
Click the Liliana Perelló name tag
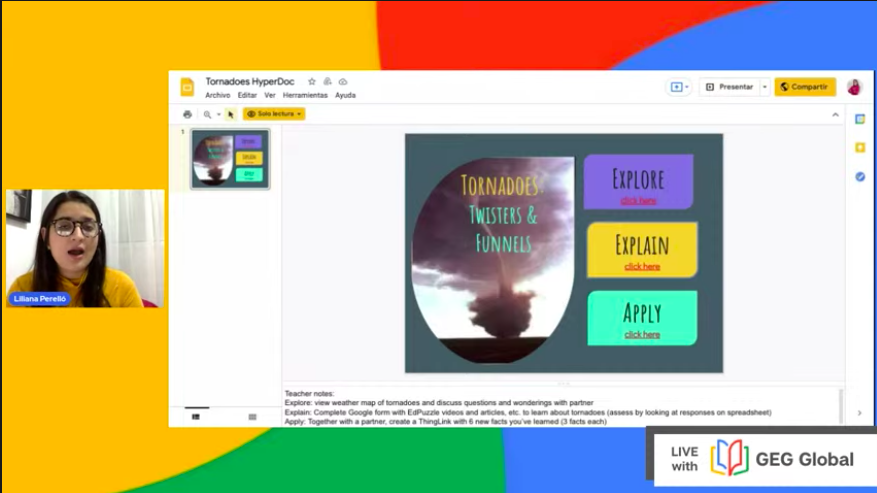point(40,299)
